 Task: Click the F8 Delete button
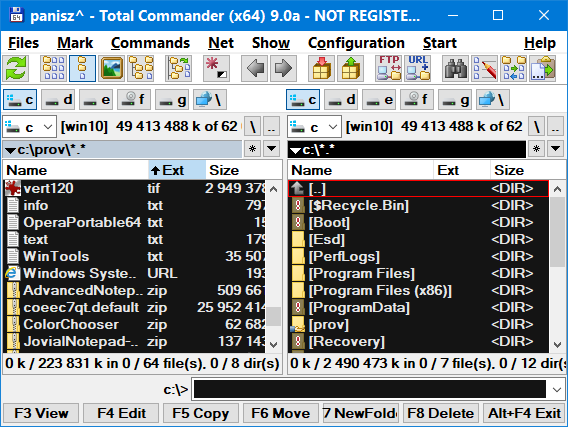coord(440,413)
